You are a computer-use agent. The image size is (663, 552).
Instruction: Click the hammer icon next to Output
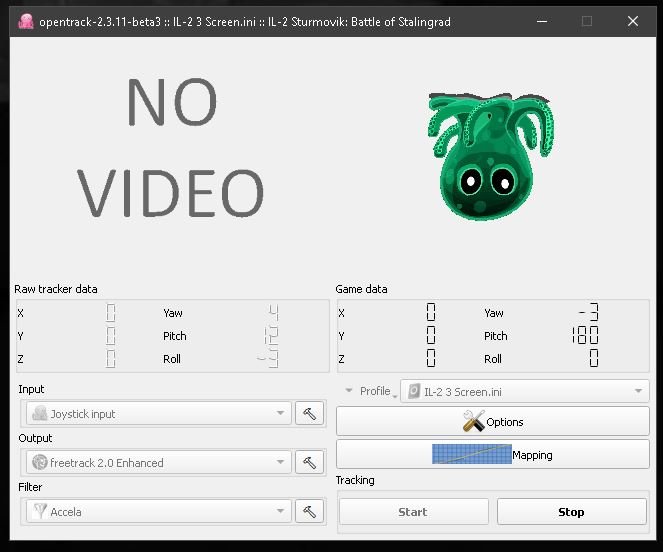coord(310,462)
